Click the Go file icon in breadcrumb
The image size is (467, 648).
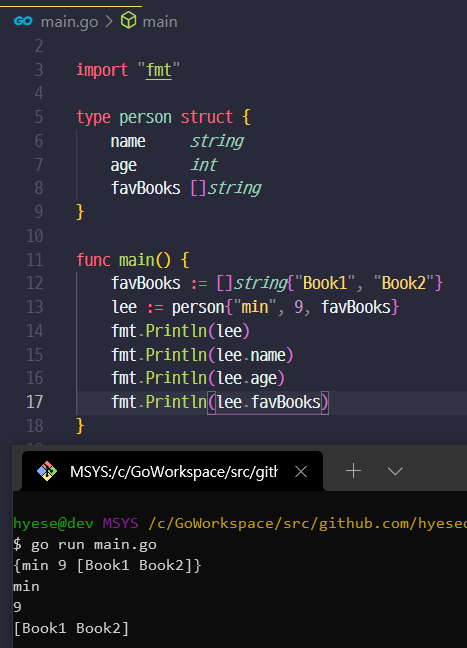tap(23, 21)
